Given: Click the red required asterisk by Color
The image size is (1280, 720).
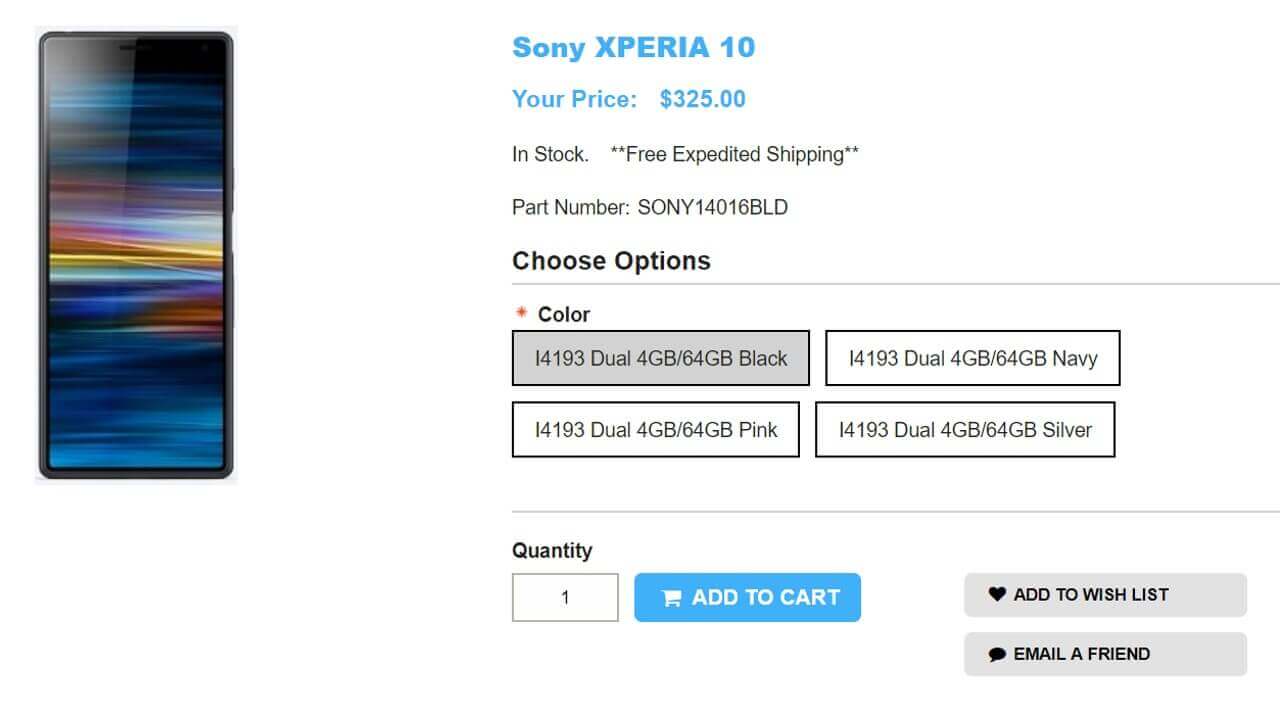Looking at the screenshot, I should pos(521,313).
